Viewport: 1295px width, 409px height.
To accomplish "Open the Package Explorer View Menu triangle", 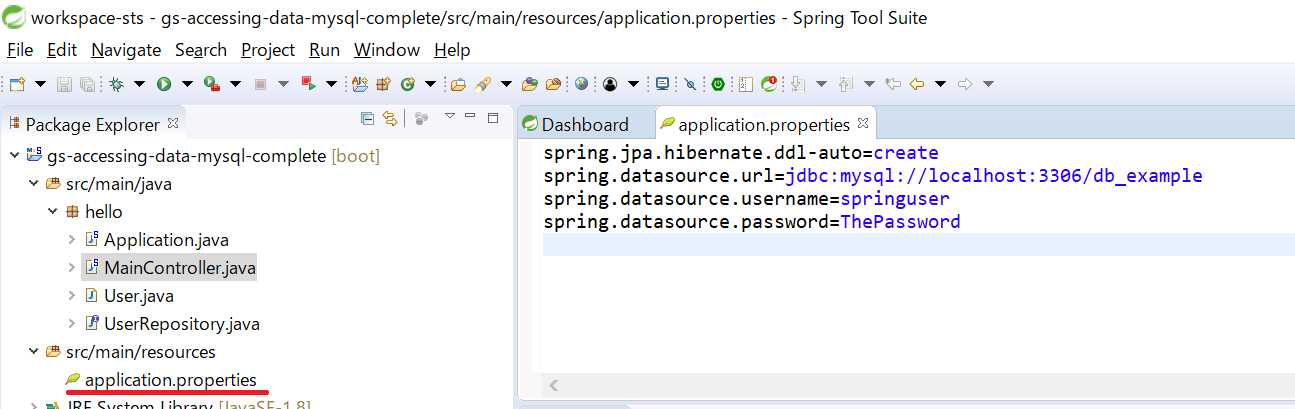I will [x=450, y=117].
